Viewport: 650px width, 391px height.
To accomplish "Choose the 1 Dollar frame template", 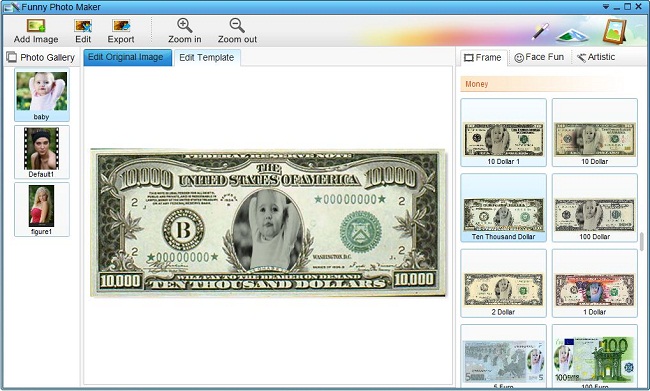I will 594,283.
